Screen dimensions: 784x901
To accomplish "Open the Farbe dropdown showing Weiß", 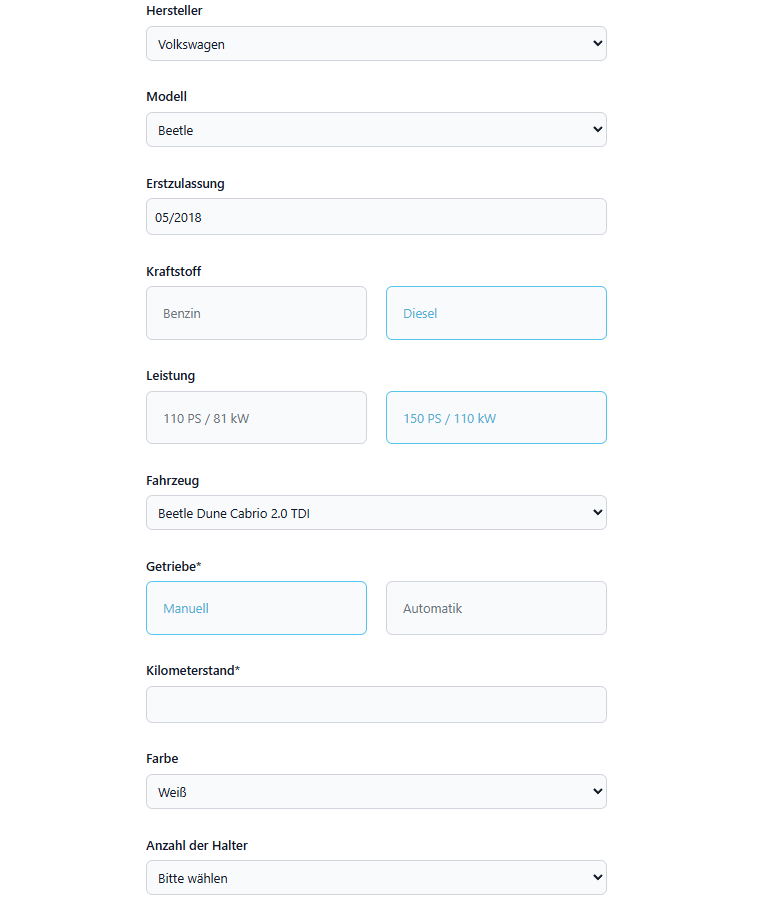I will click(x=376, y=792).
